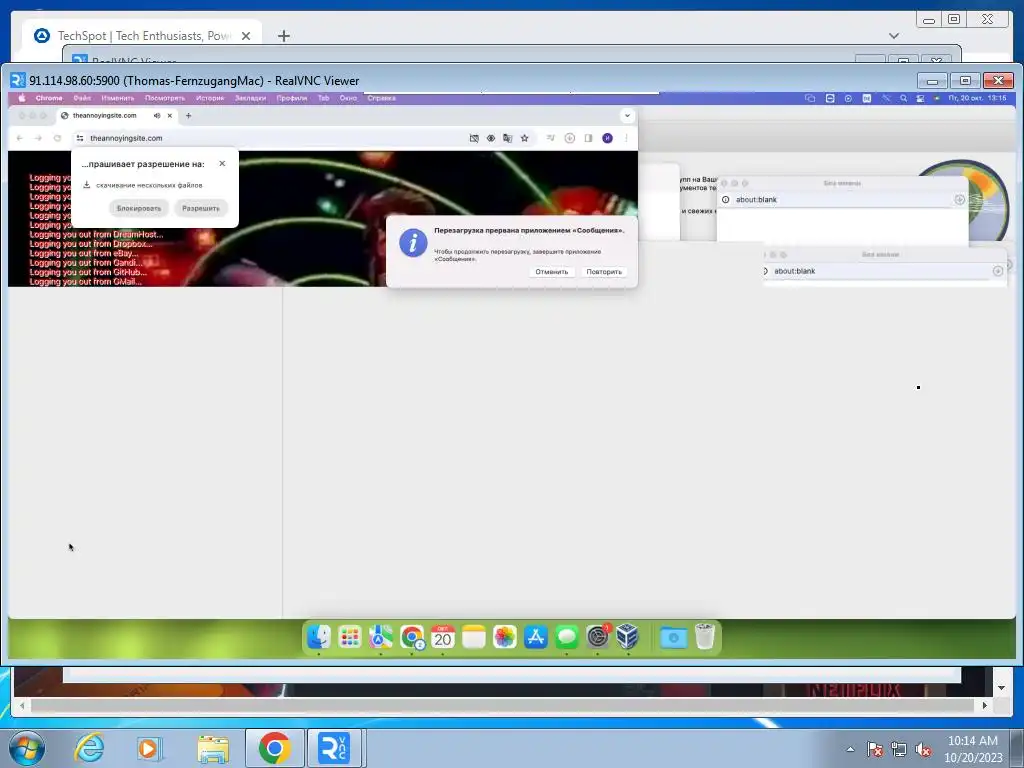This screenshot has height=768, width=1024.
Task: Open Calendar showing 20 in the dock
Action: click(x=443, y=637)
